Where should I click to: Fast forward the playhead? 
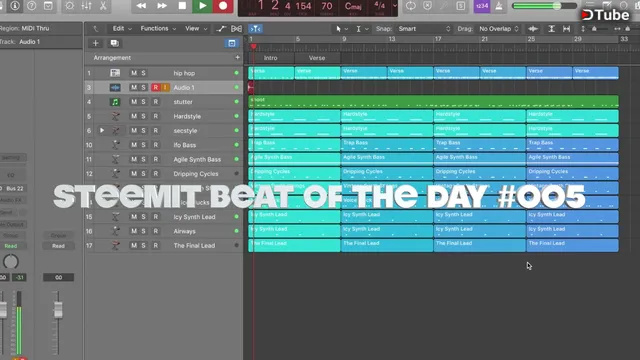162,6
